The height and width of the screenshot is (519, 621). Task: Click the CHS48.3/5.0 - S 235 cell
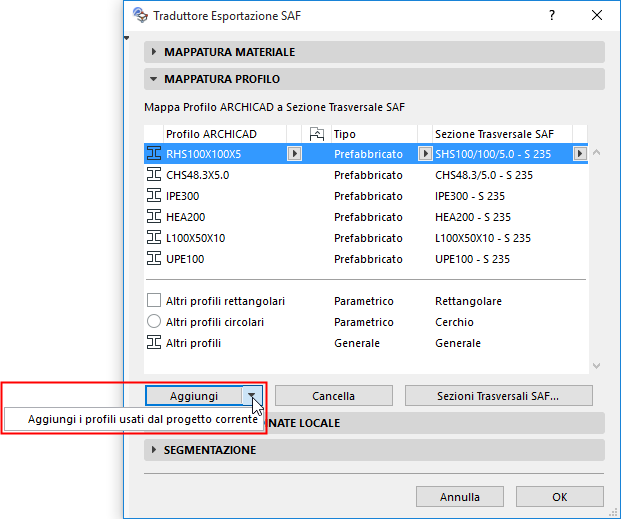(x=484, y=175)
